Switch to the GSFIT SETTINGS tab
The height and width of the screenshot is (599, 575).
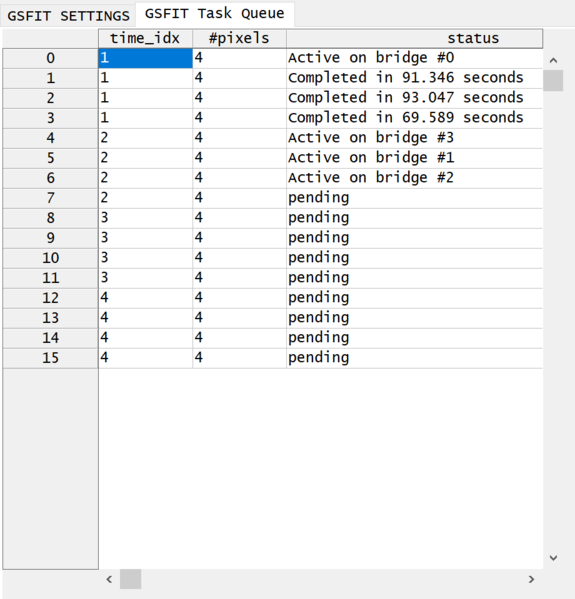(x=68, y=16)
